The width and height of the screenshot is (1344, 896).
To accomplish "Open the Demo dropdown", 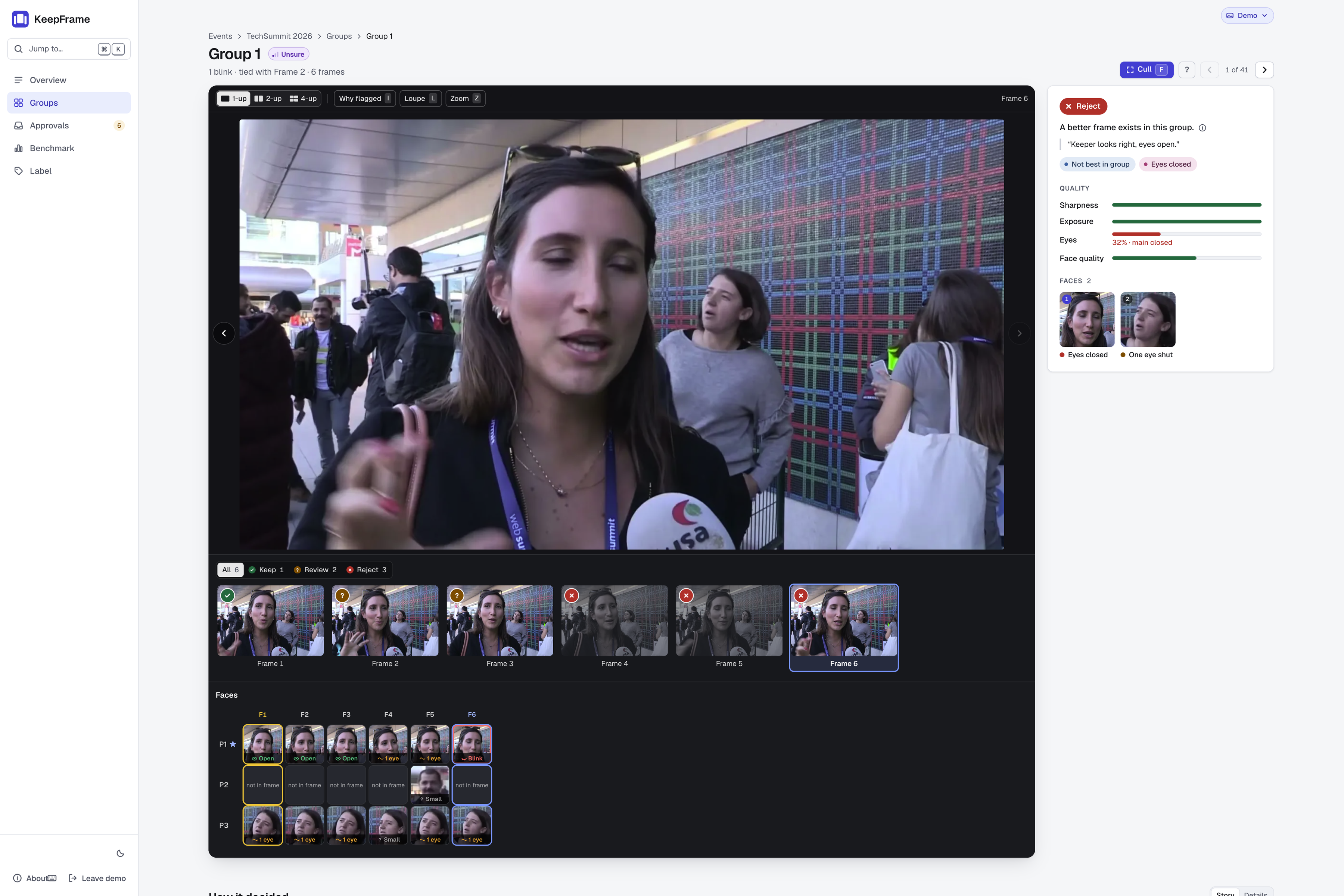I will [x=1247, y=15].
